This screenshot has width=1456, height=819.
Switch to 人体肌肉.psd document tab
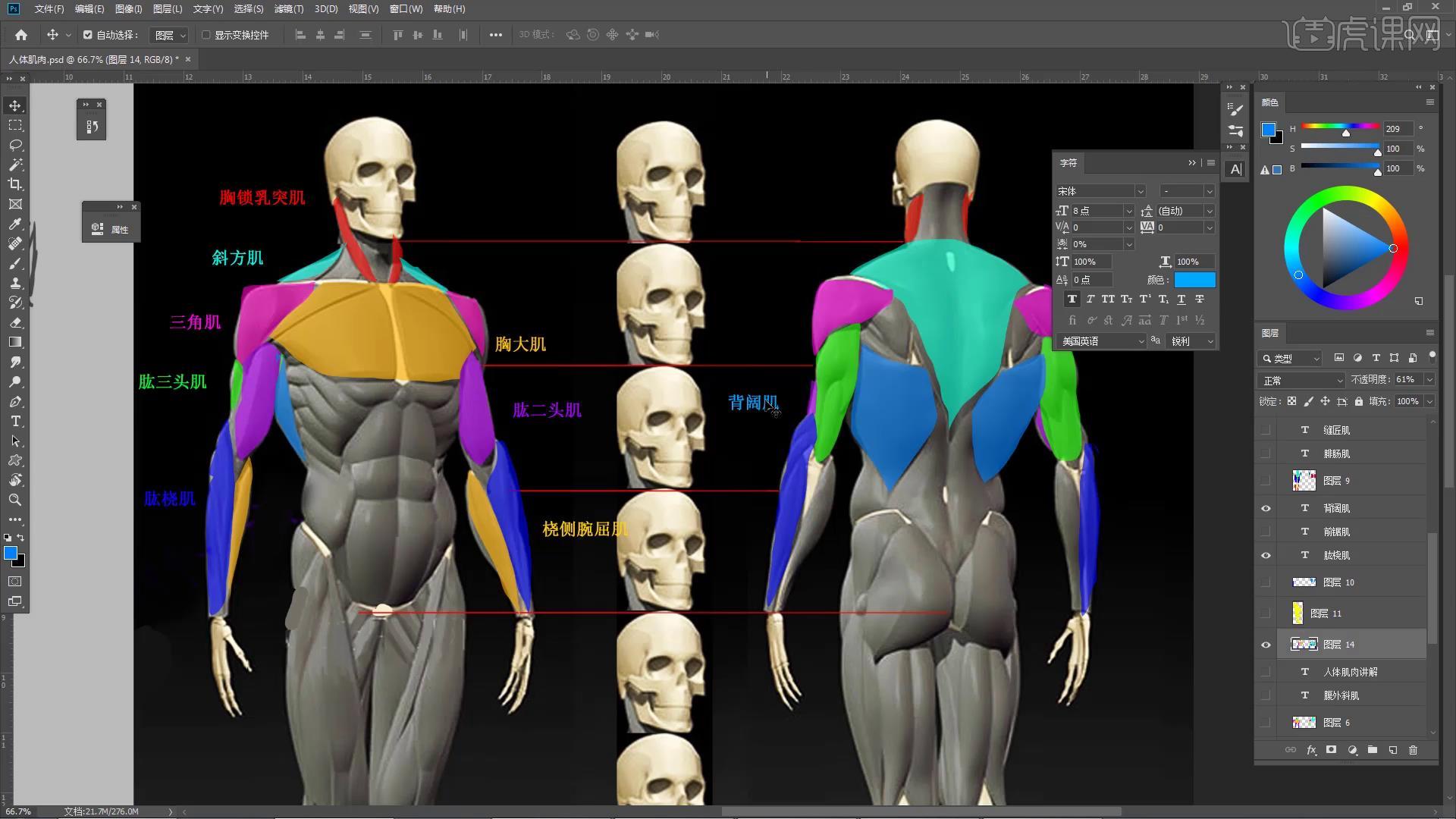coord(94,59)
